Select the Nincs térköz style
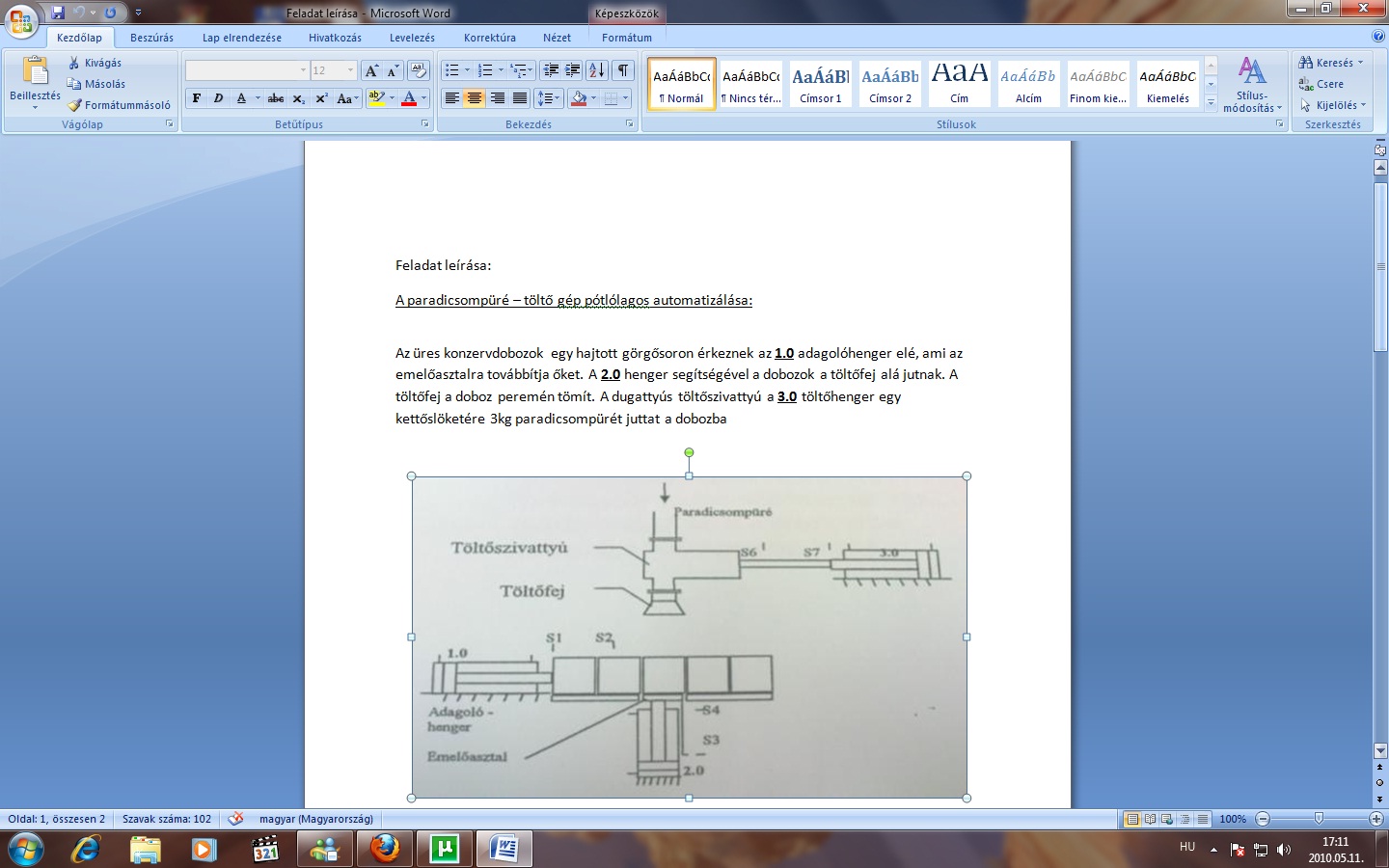The width and height of the screenshot is (1389, 868). (751, 83)
